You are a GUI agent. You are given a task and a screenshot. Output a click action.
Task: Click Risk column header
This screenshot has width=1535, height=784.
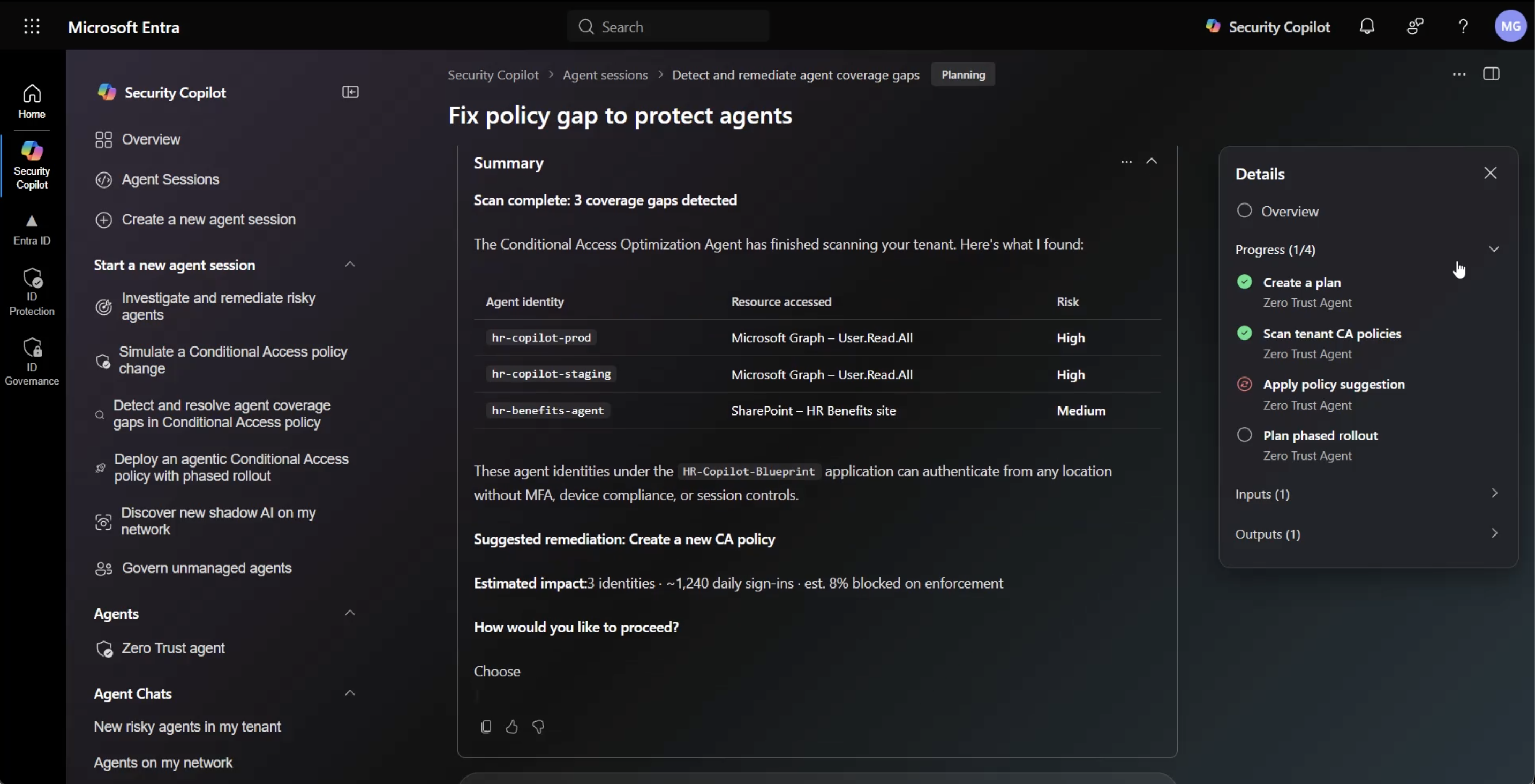tap(1067, 302)
